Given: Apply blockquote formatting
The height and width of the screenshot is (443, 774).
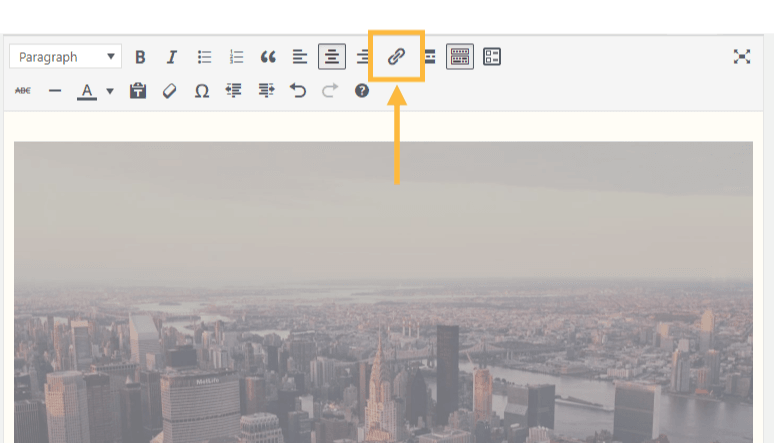Looking at the screenshot, I should pyautogui.click(x=268, y=57).
